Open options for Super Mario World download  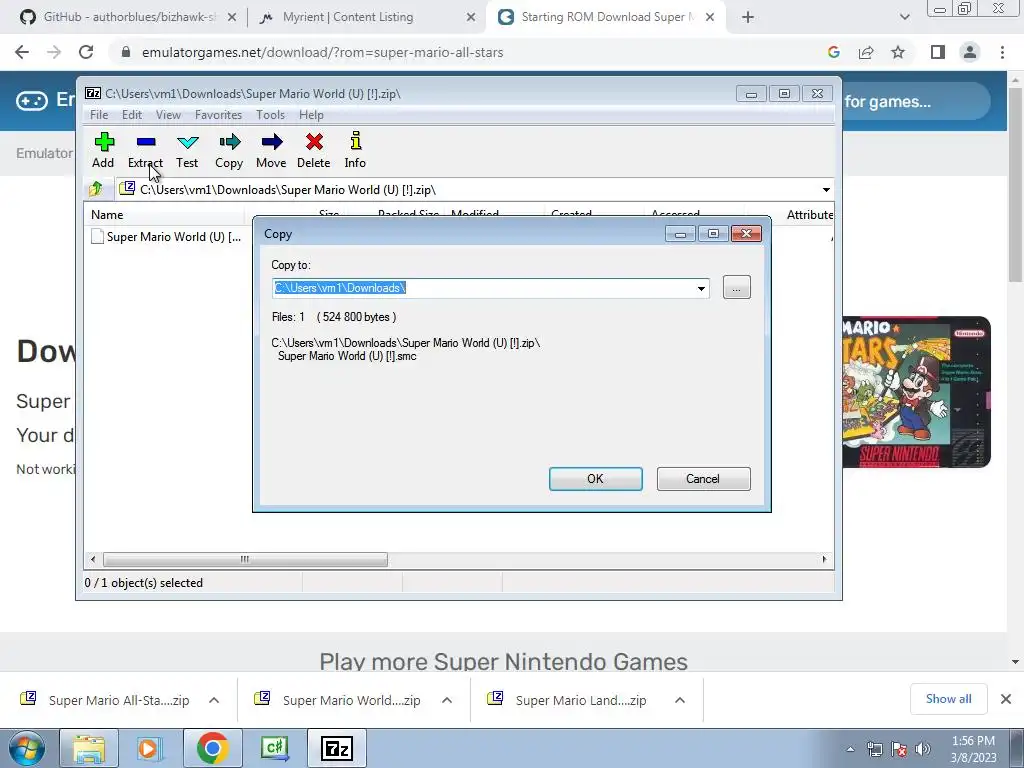[447, 700]
